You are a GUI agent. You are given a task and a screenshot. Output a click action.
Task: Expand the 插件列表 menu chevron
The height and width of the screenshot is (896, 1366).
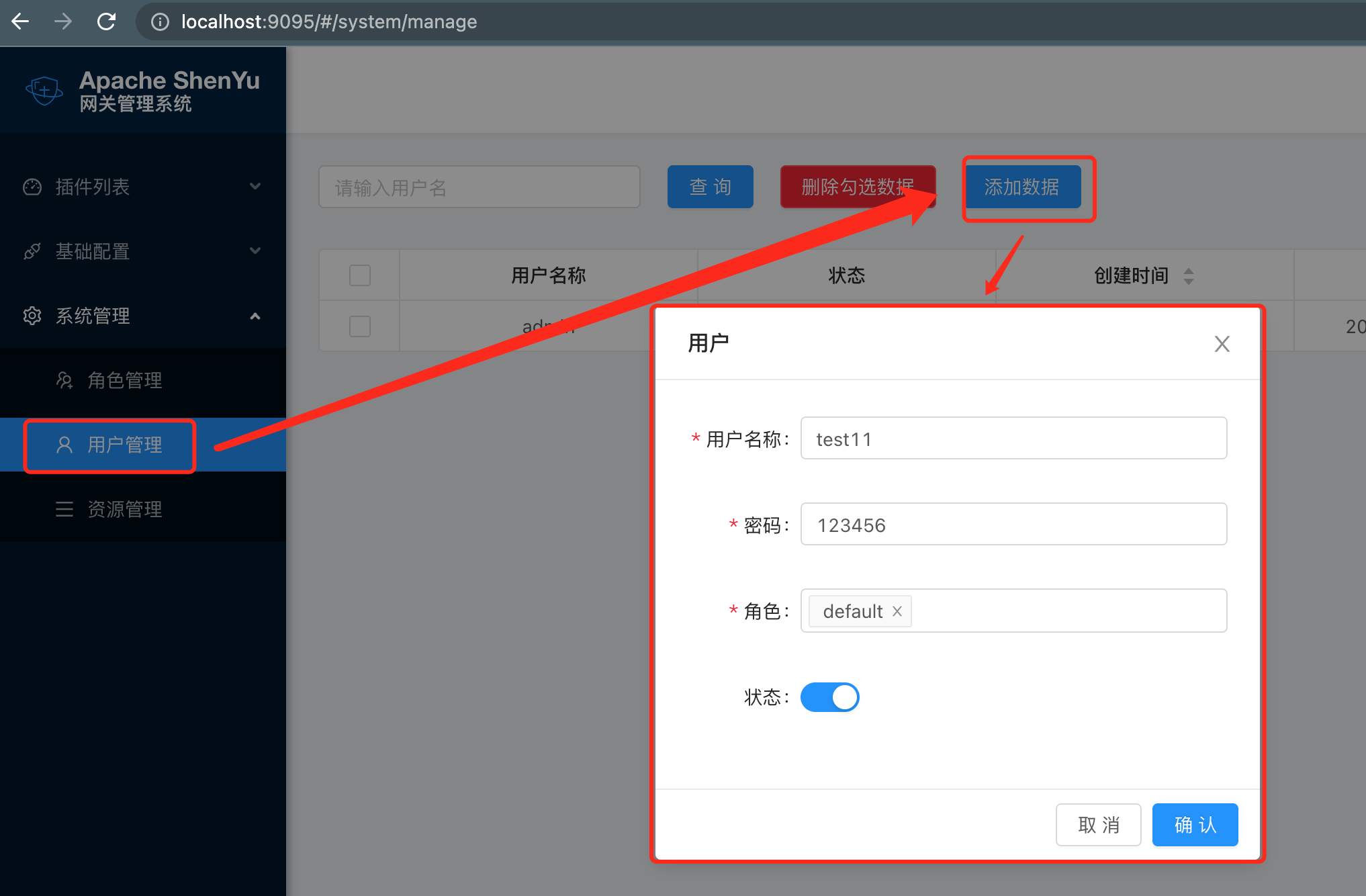[255, 186]
